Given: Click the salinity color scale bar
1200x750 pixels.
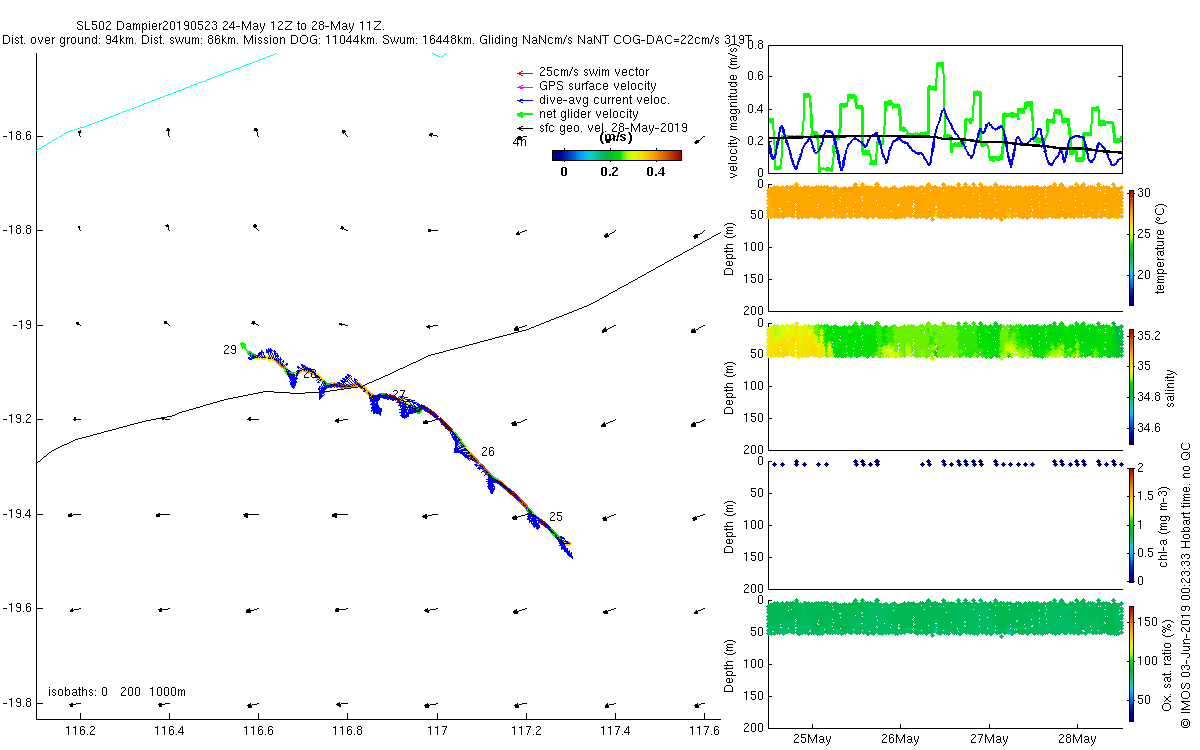Looking at the screenshot, I should [1131, 386].
